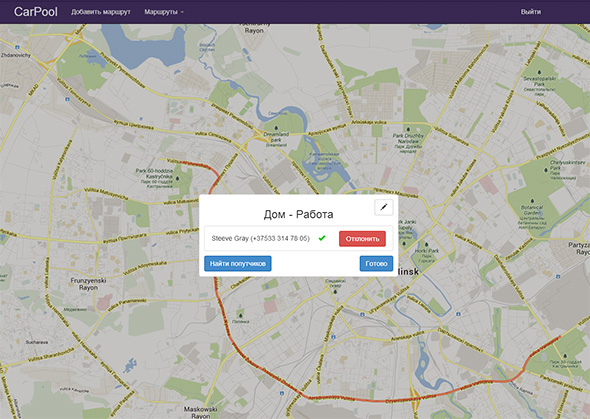Click the pencil edit icon in the dialog
590x419 pixels.
point(384,207)
